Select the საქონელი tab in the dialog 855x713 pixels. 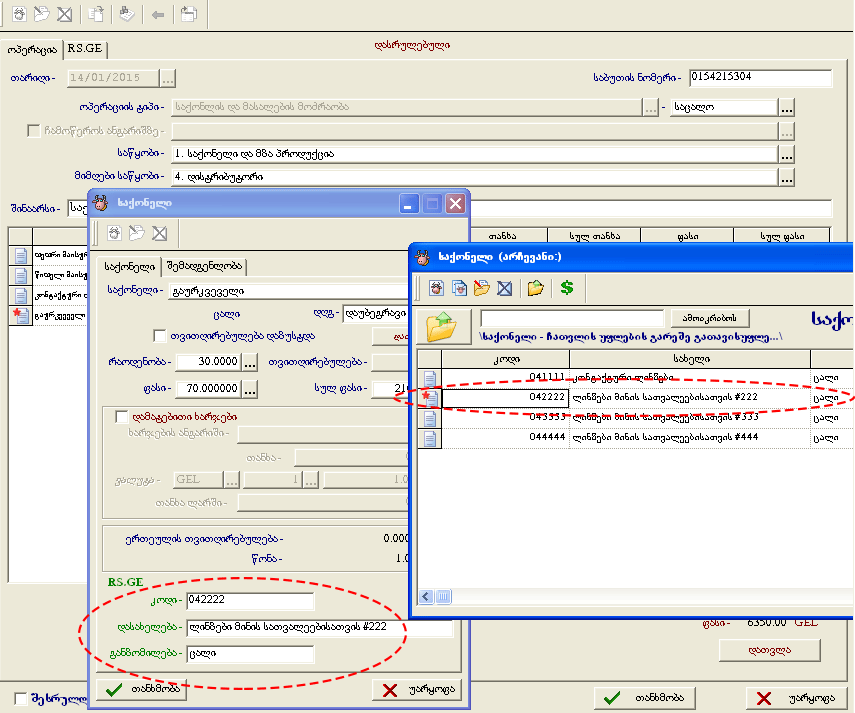pyautogui.click(x=130, y=267)
